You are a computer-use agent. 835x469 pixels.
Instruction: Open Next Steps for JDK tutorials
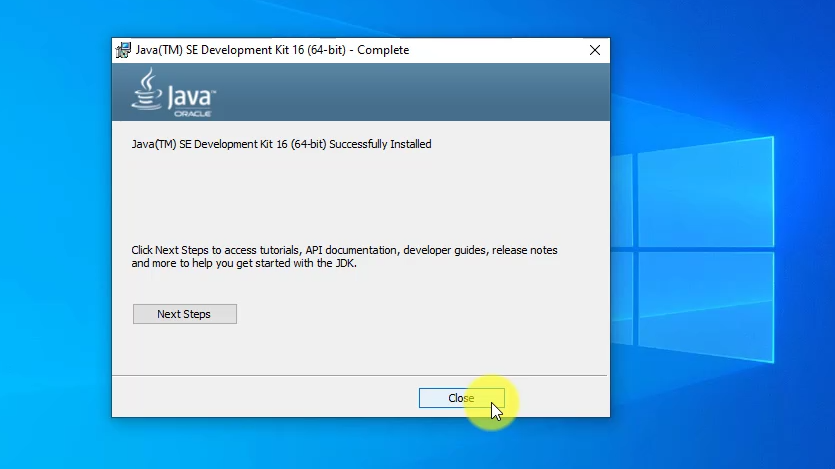[185, 314]
